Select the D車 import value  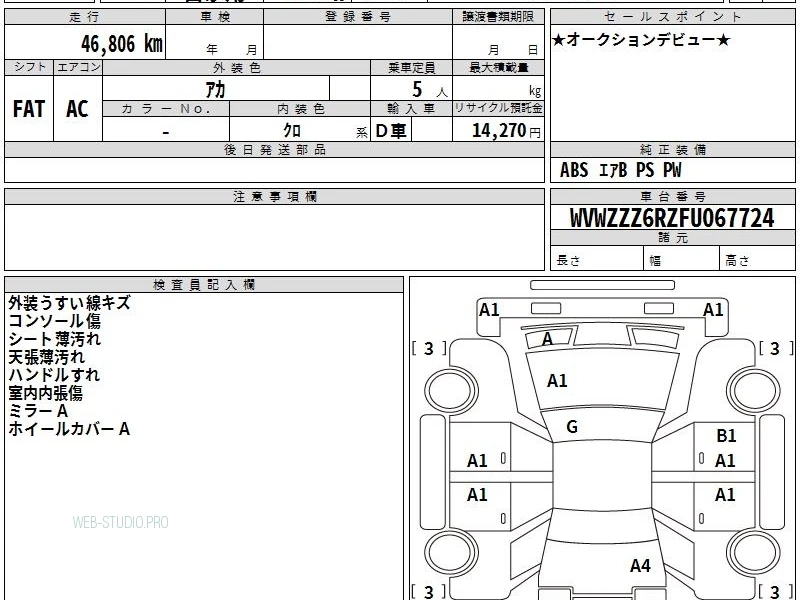(x=391, y=131)
